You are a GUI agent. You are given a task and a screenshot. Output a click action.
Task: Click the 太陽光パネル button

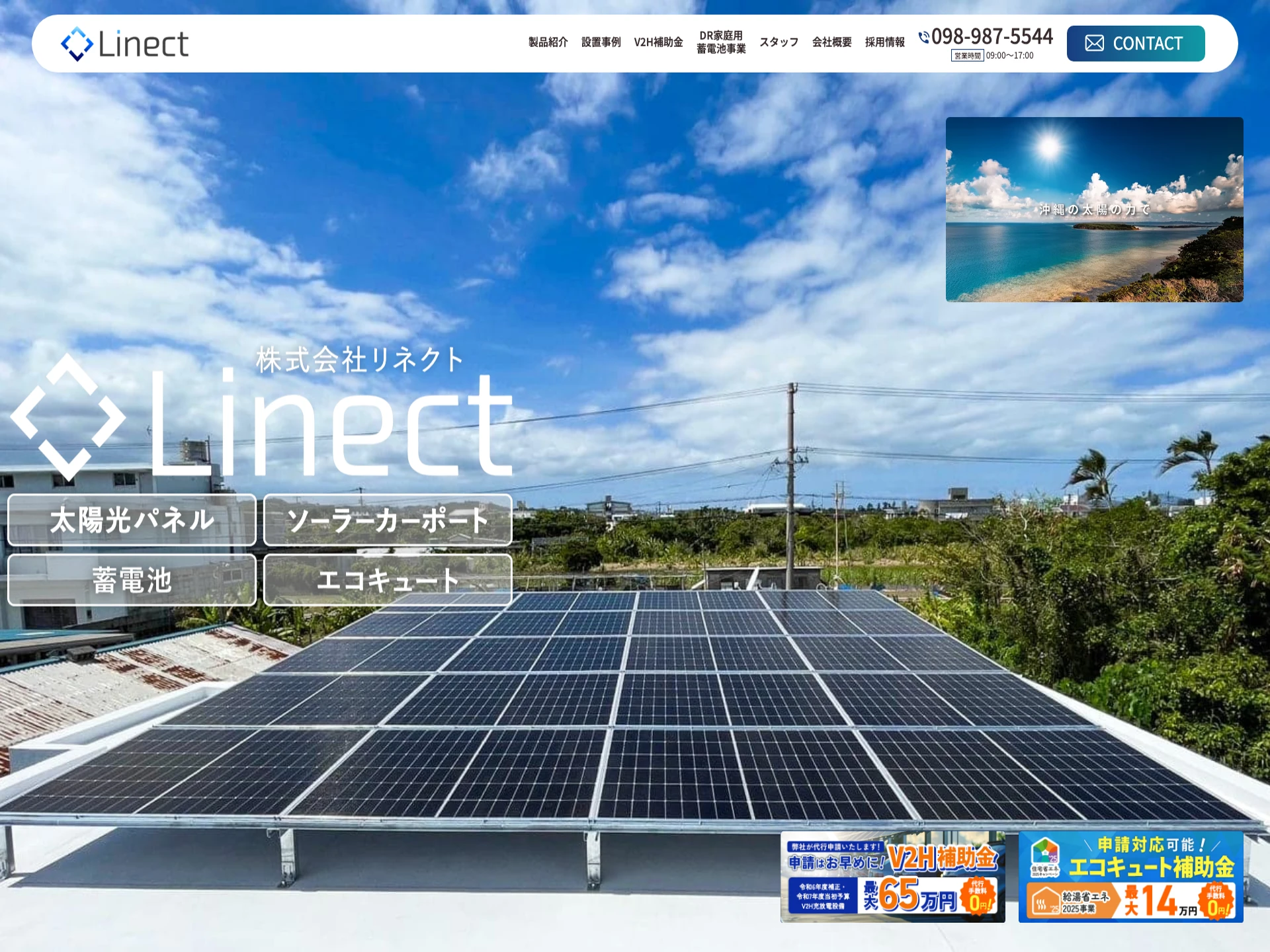click(x=132, y=520)
